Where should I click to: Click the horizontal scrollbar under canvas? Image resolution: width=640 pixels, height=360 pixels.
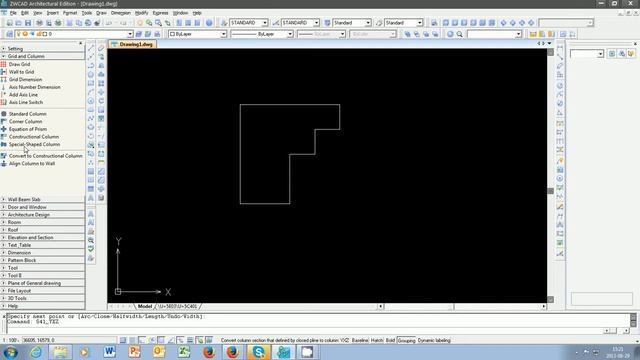coord(461,306)
